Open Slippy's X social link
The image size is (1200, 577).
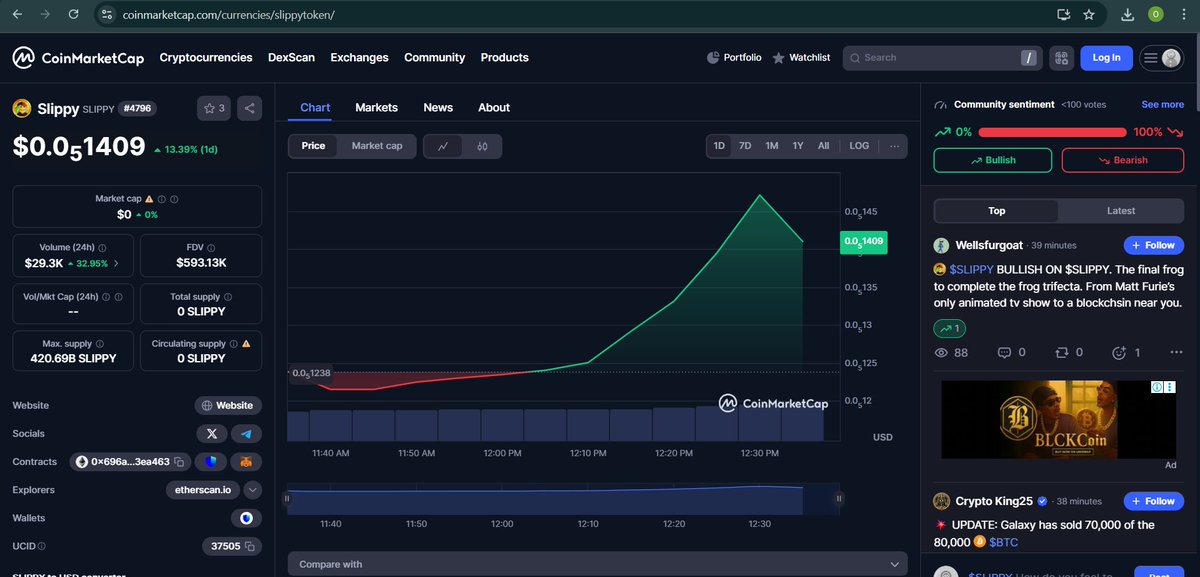pos(211,434)
